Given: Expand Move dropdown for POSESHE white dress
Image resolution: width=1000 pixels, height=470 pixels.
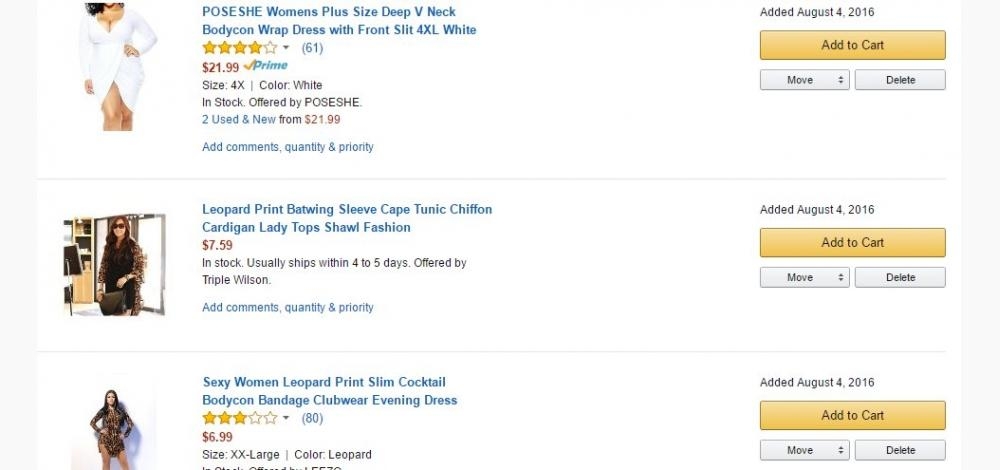Looking at the screenshot, I should coord(804,80).
